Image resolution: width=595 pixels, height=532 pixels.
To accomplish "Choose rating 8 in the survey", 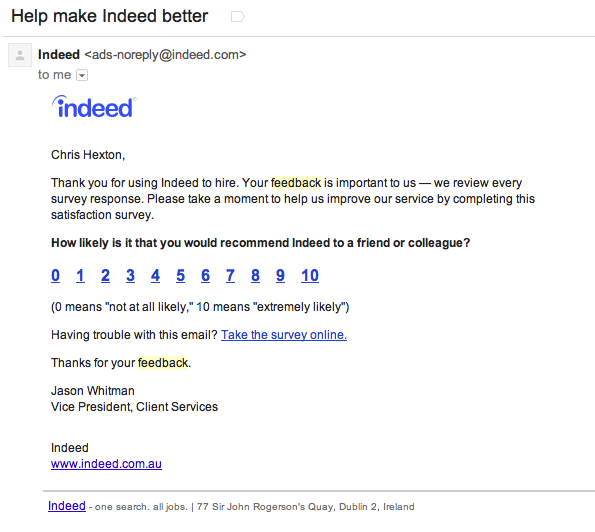I will click(255, 275).
